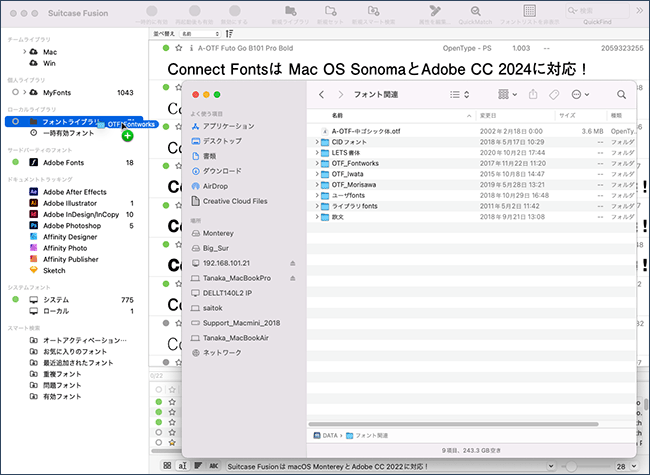Open preview text presets dropdown
This screenshot has width=650, height=475.
[551, 466]
